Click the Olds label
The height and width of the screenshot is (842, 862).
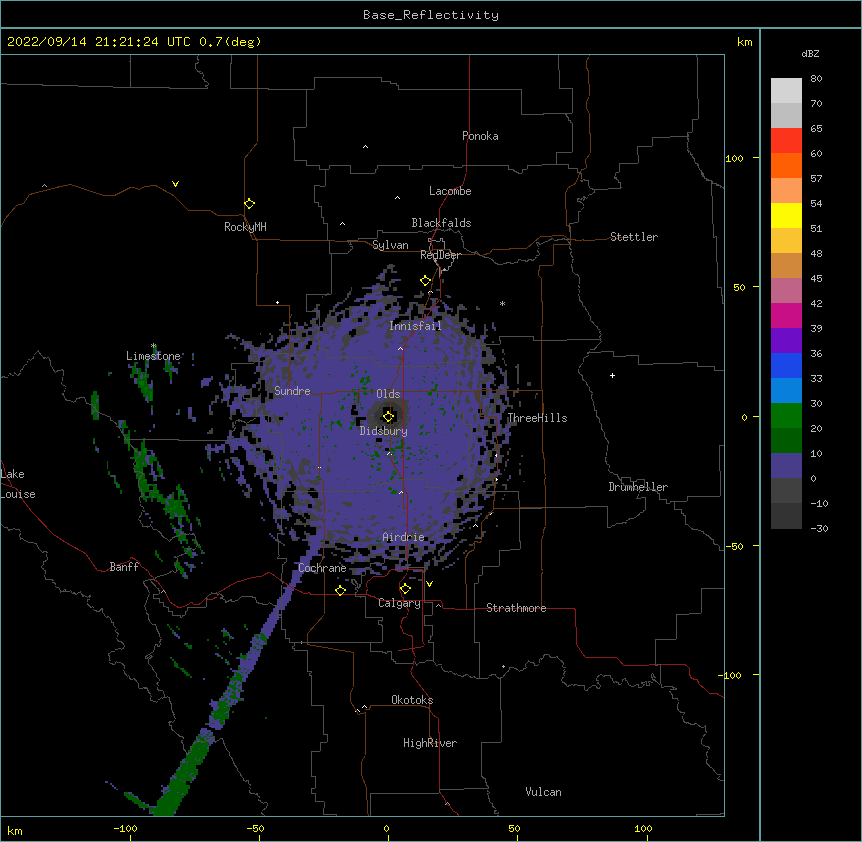(x=388, y=394)
